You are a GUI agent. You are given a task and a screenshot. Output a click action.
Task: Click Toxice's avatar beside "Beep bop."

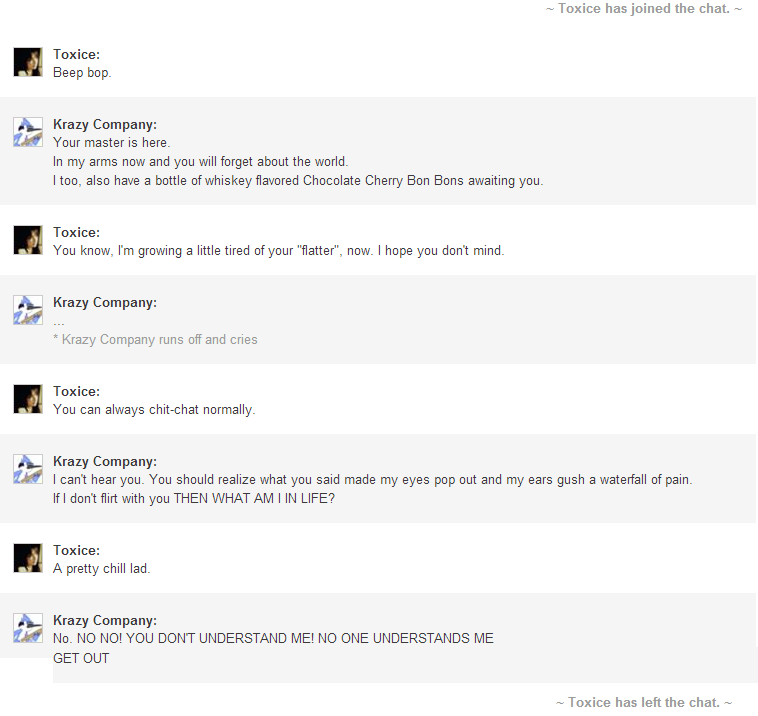(x=27, y=62)
